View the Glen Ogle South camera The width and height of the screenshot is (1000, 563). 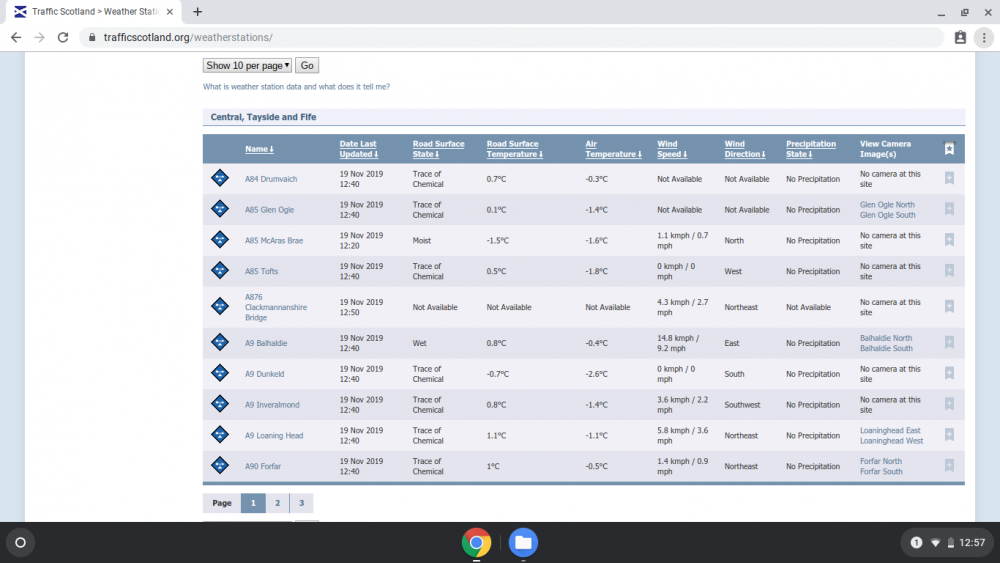887,215
